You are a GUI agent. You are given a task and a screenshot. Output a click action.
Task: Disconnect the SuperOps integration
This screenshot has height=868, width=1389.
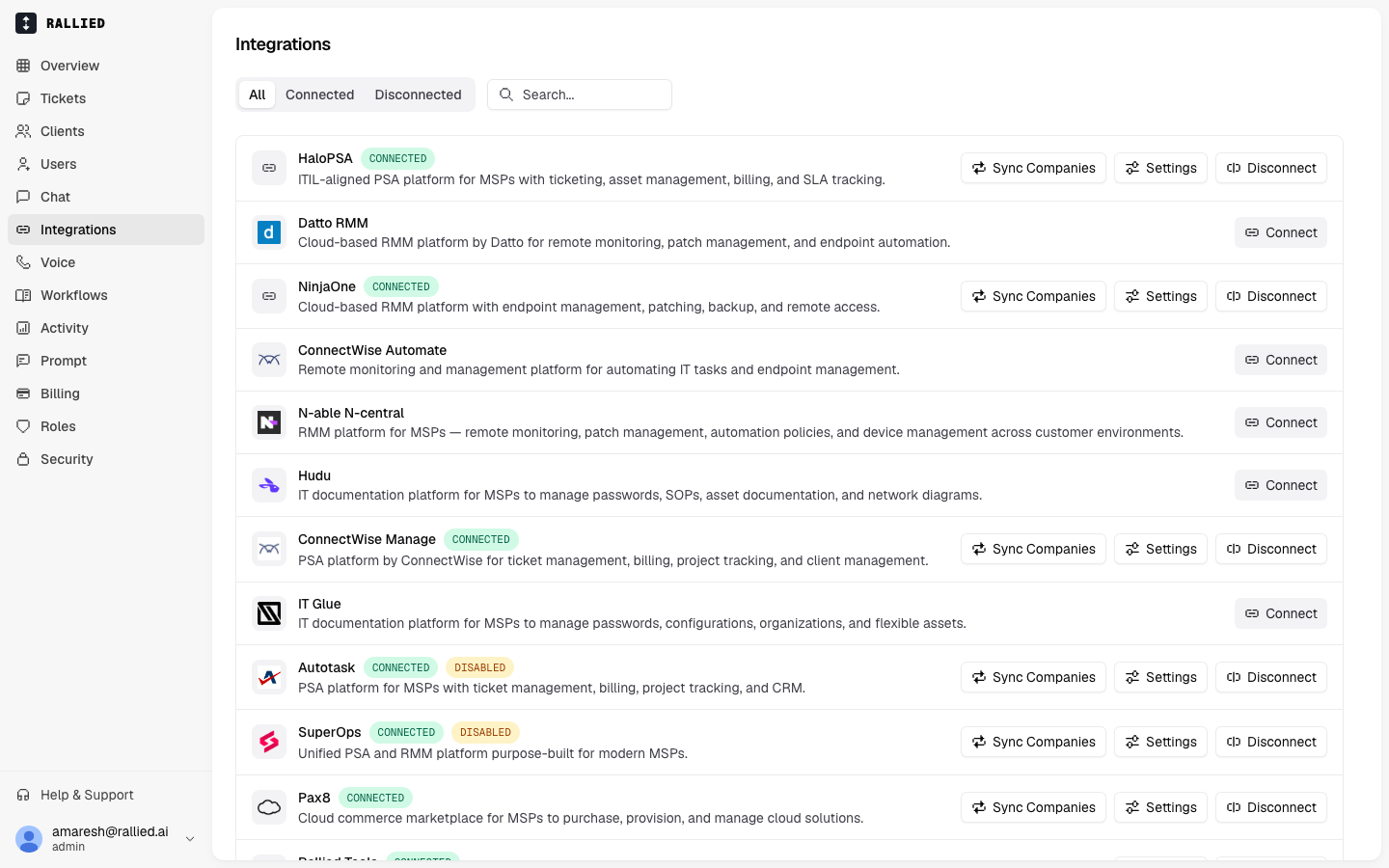1271,742
